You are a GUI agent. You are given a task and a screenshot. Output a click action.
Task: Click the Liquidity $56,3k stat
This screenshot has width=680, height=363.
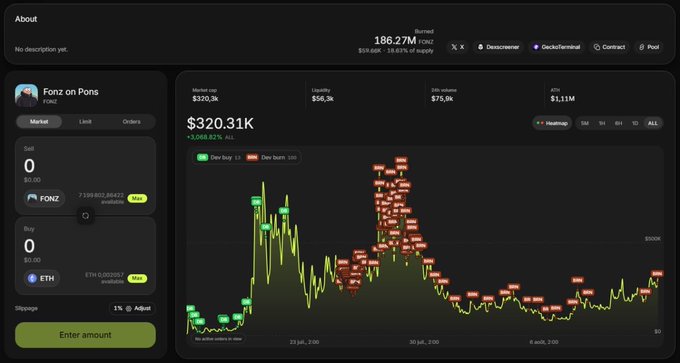pyautogui.click(x=323, y=95)
